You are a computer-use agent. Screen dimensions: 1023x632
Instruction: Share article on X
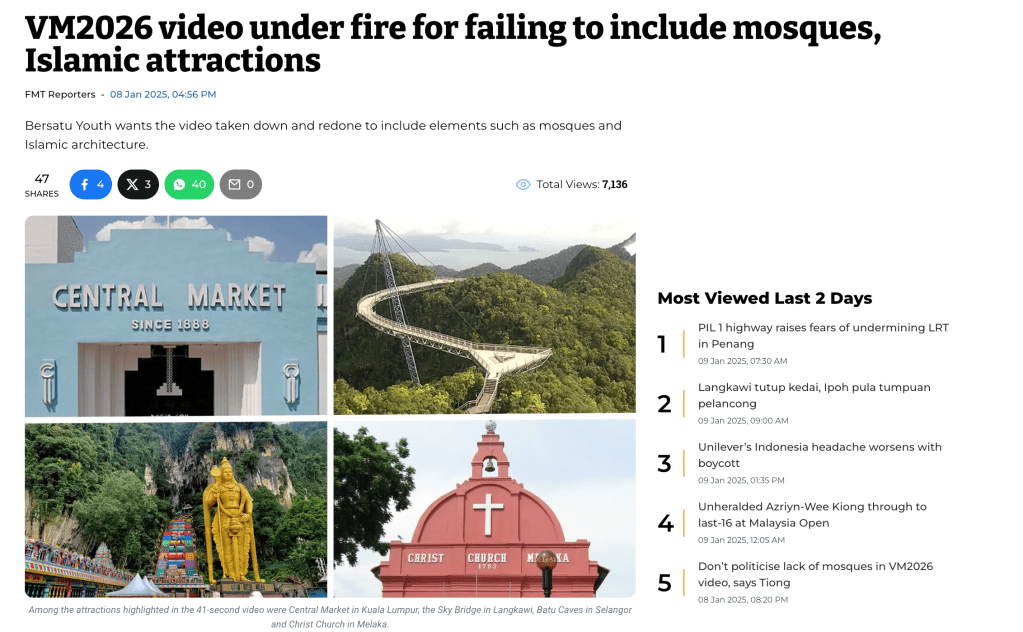[x=138, y=185]
